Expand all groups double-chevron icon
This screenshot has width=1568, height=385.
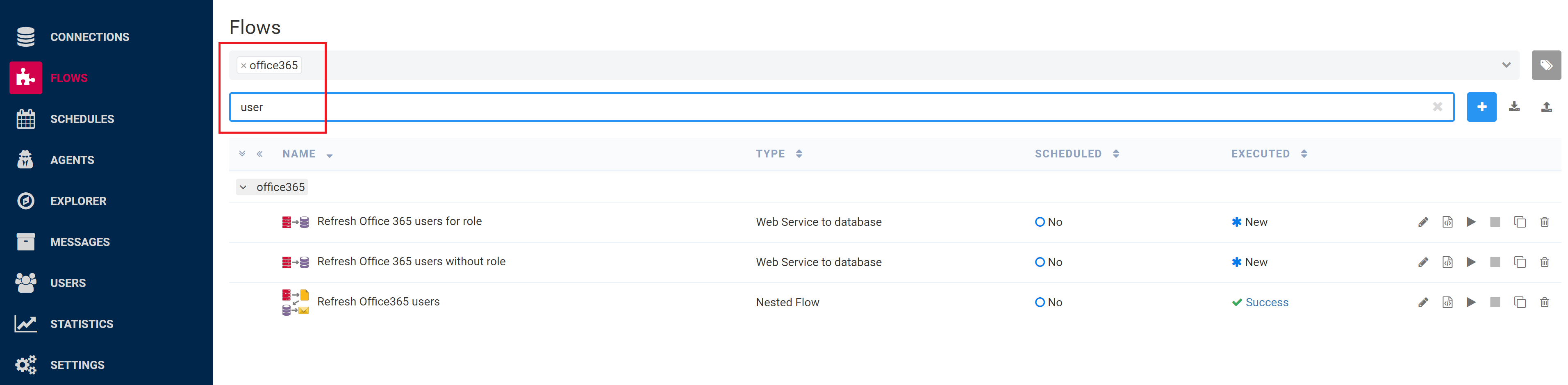point(242,154)
